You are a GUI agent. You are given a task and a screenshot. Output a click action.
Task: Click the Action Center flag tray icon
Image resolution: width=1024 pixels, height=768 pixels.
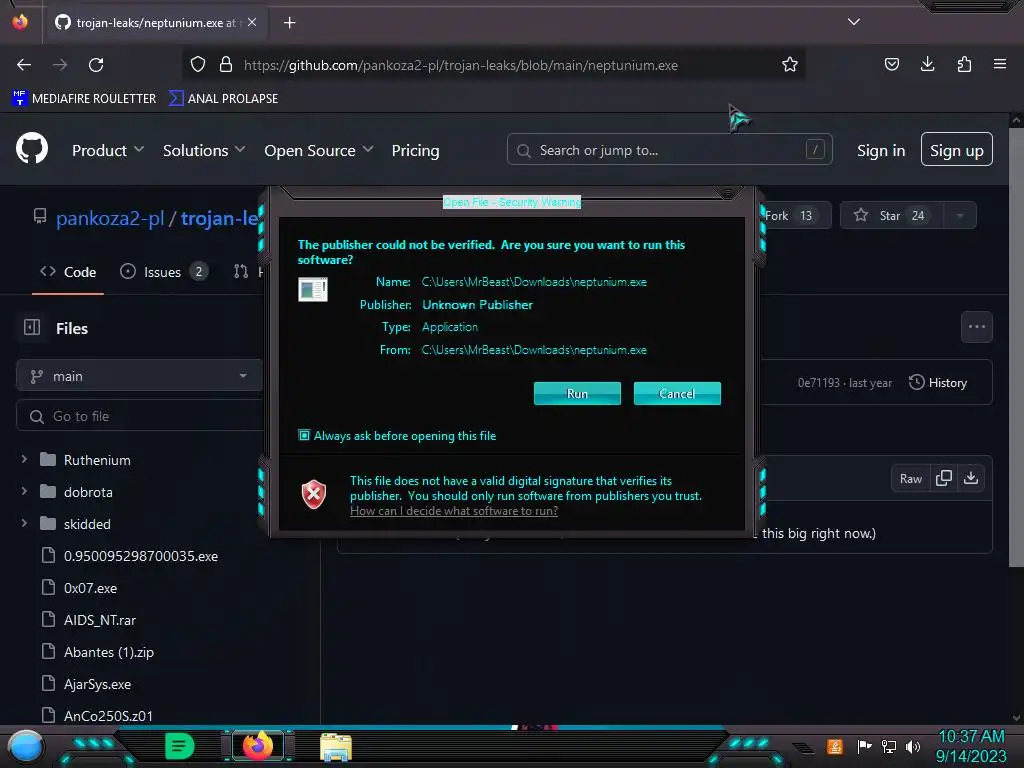coord(864,746)
